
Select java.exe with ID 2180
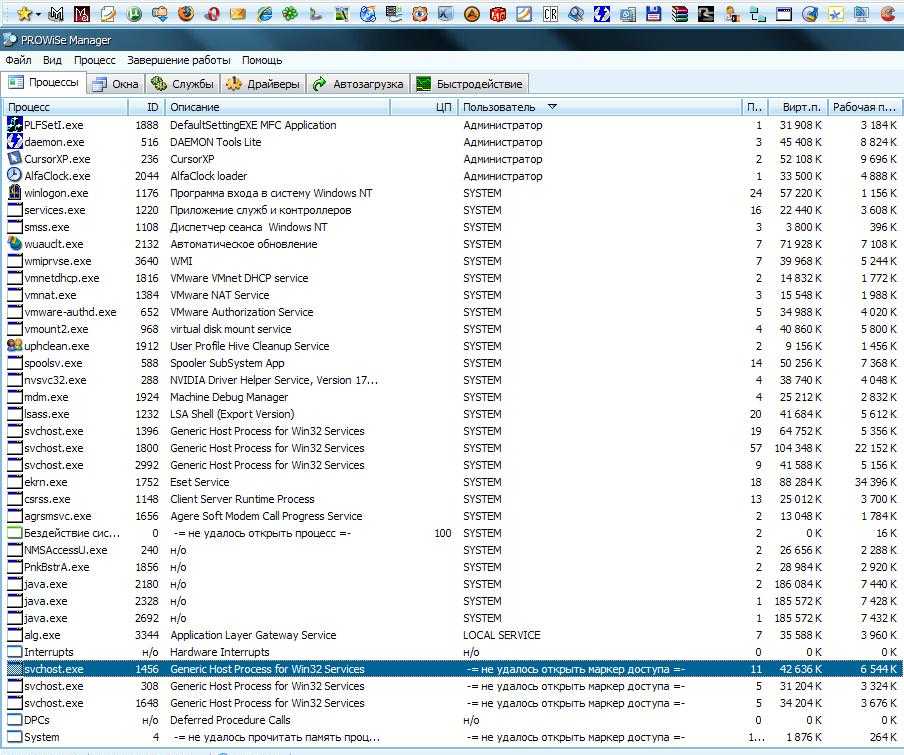(452, 584)
